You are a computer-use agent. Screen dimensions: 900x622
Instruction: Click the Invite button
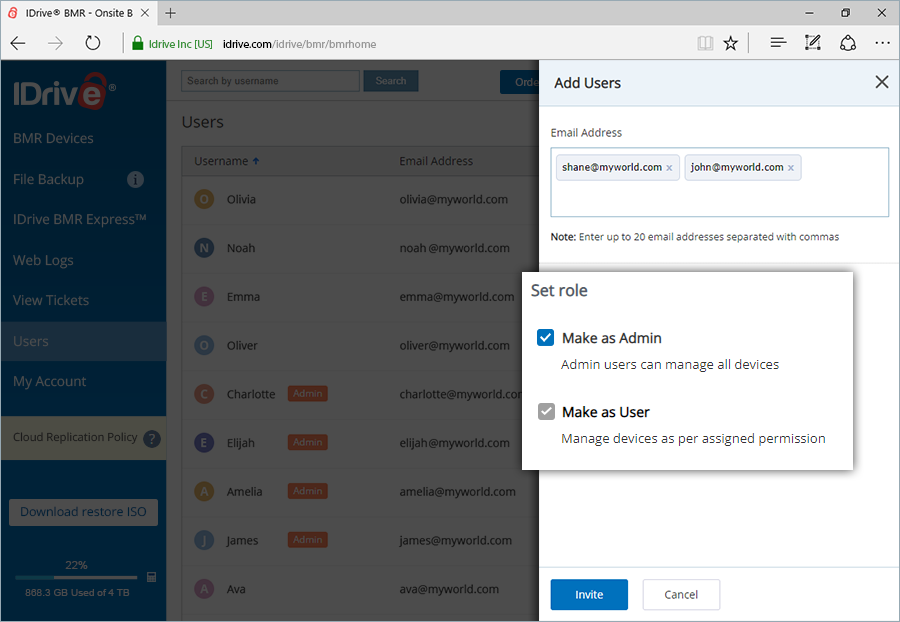tap(589, 594)
